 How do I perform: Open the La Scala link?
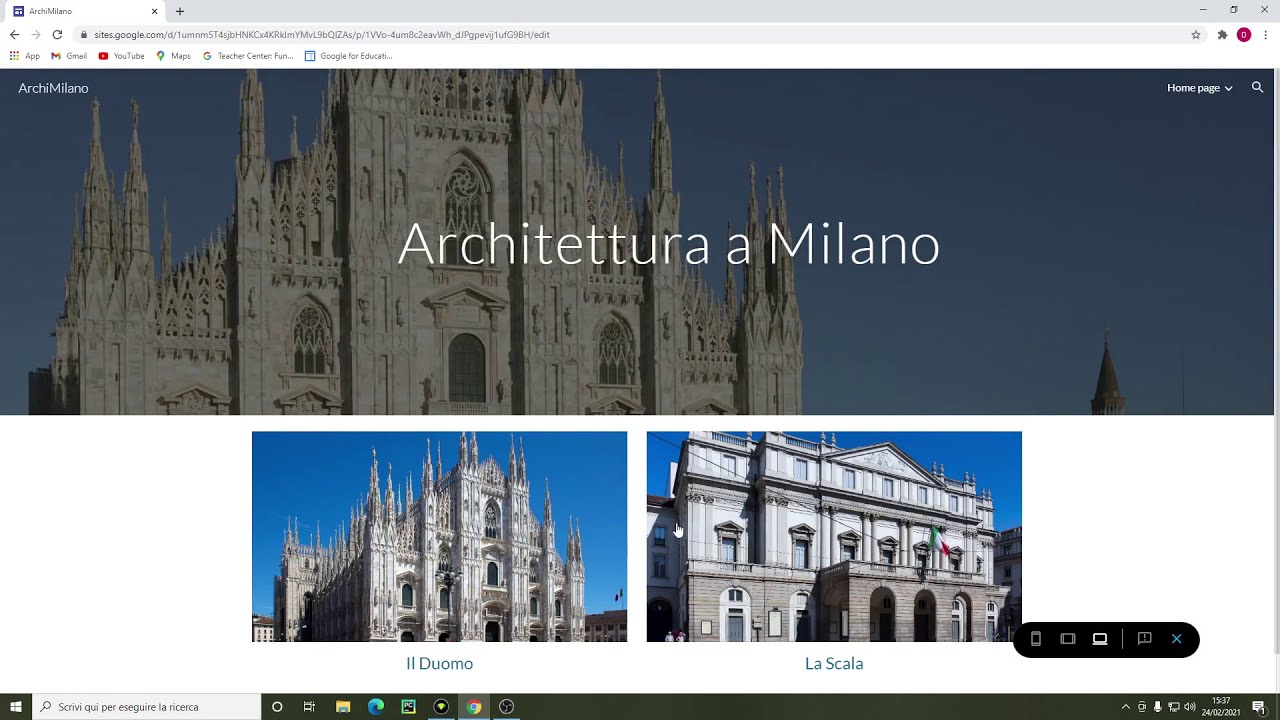(834, 663)
